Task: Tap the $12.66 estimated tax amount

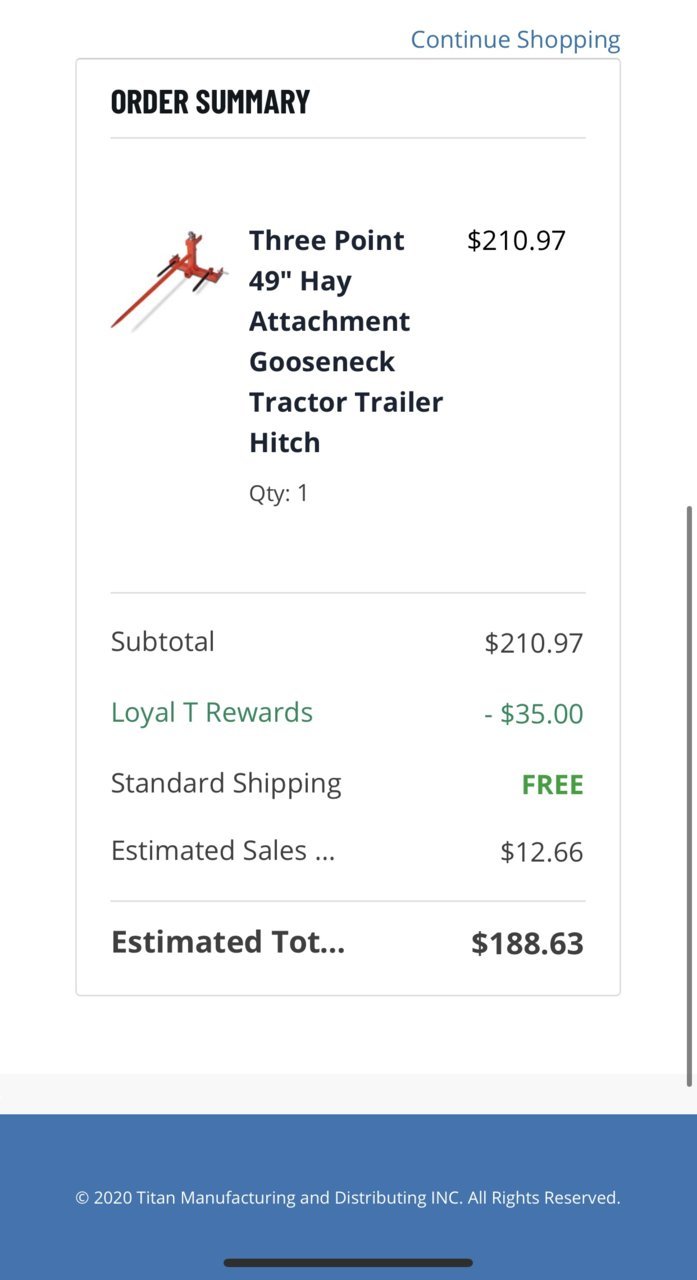Action: 542,852
